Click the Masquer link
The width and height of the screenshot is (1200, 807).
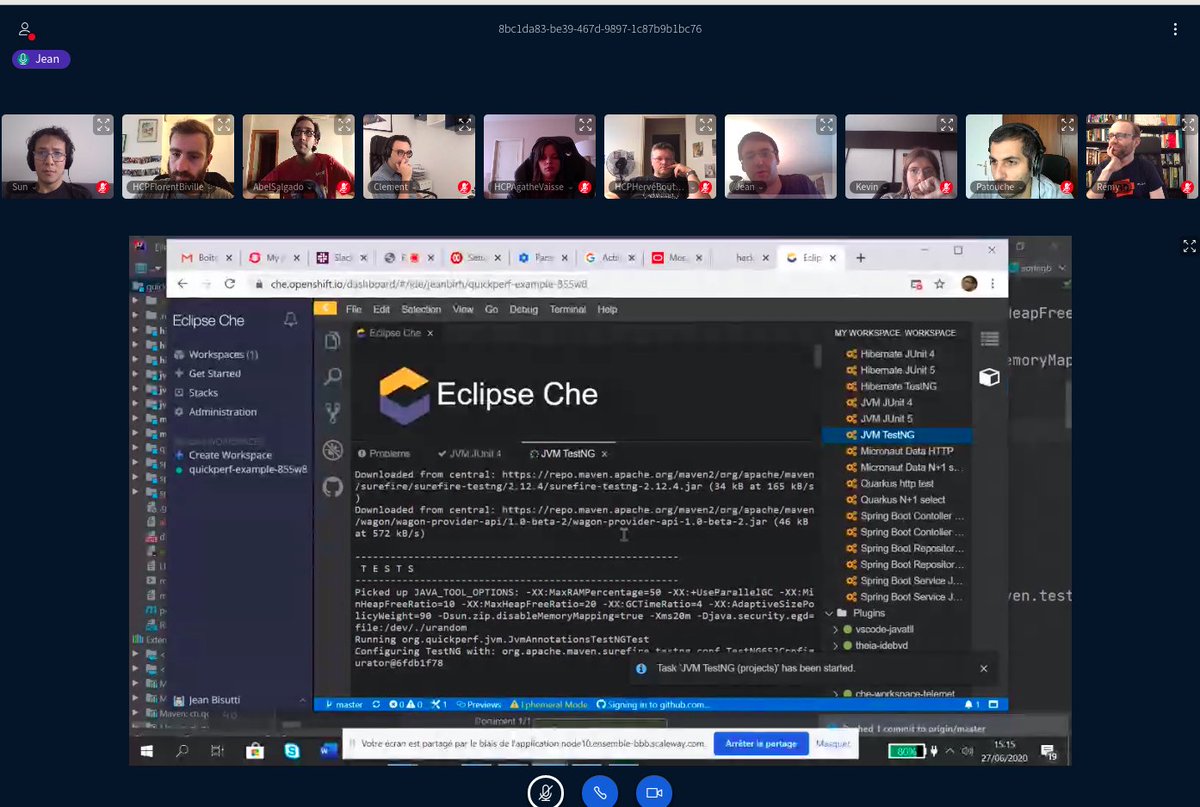(x=833, y=744)
